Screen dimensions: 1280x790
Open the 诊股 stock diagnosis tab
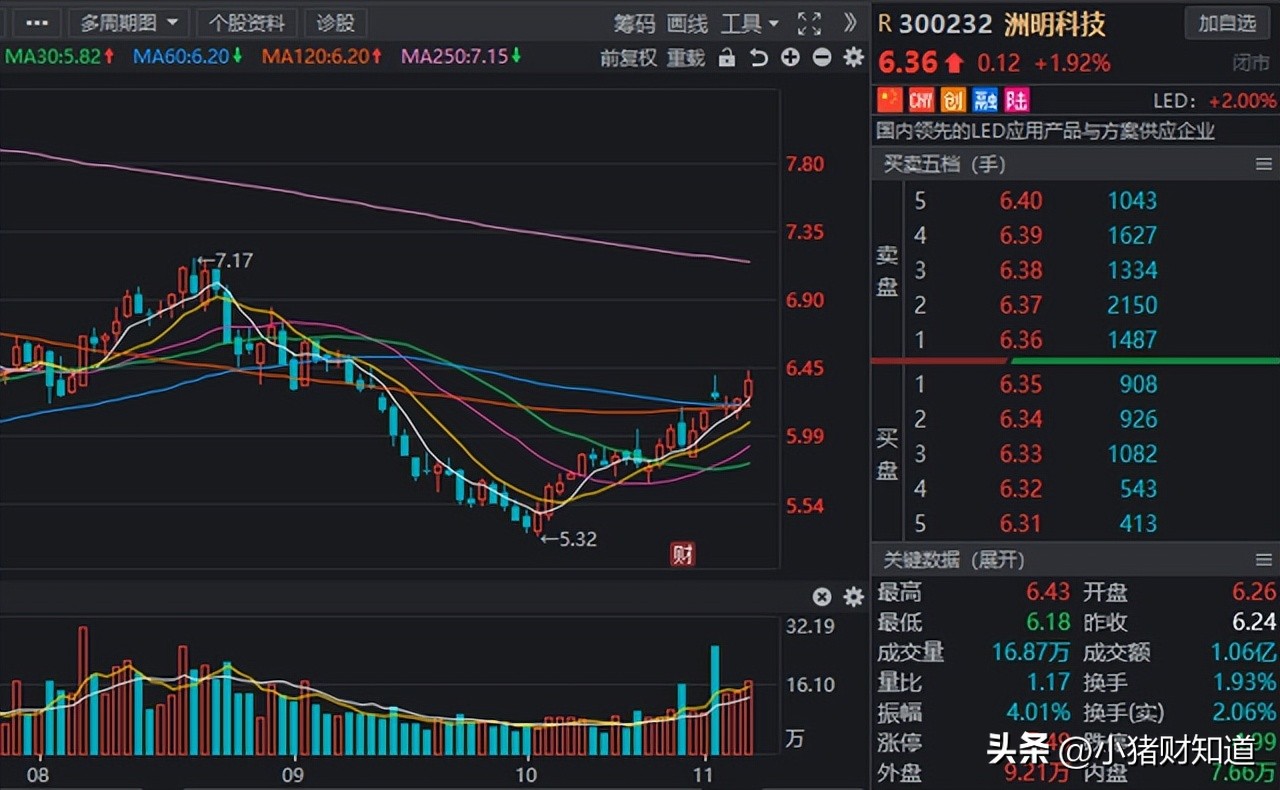point(334,23)
